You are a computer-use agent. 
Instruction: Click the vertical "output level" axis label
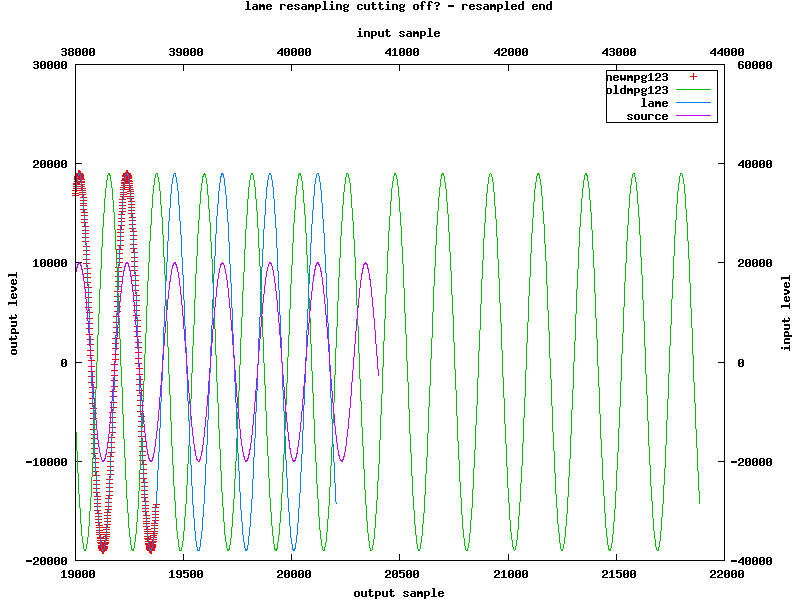pyautogui.click(x=14, y=312)
